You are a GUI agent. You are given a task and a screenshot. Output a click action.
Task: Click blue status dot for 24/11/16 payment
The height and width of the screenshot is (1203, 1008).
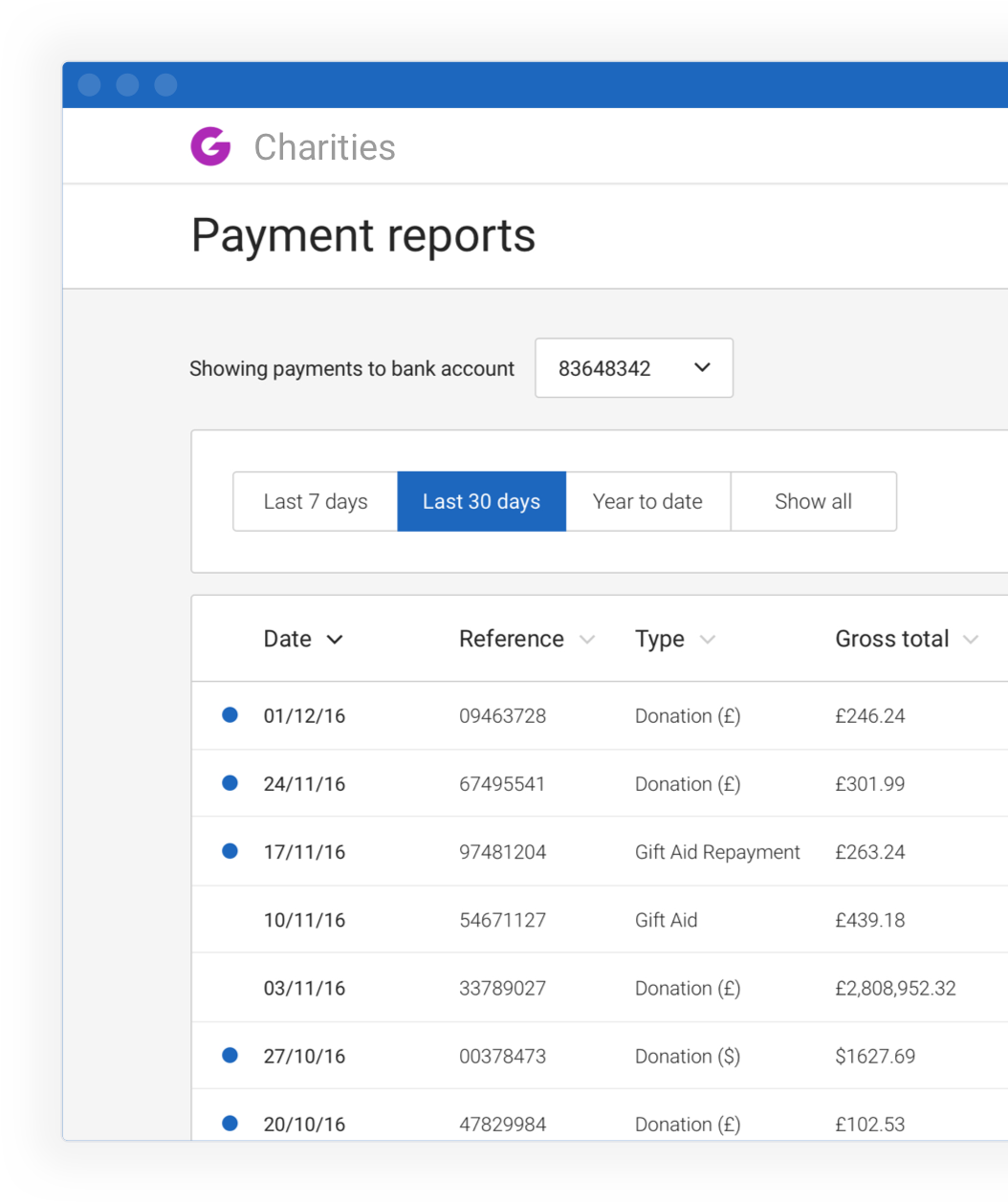coord(230,783)
